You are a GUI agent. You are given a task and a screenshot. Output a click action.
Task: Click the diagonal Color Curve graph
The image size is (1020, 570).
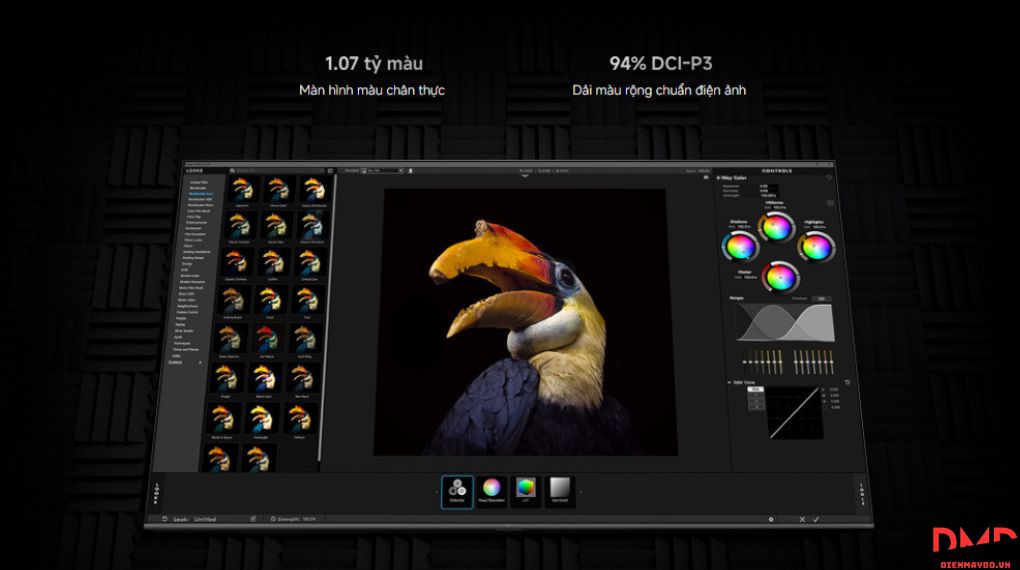(794, 413)
